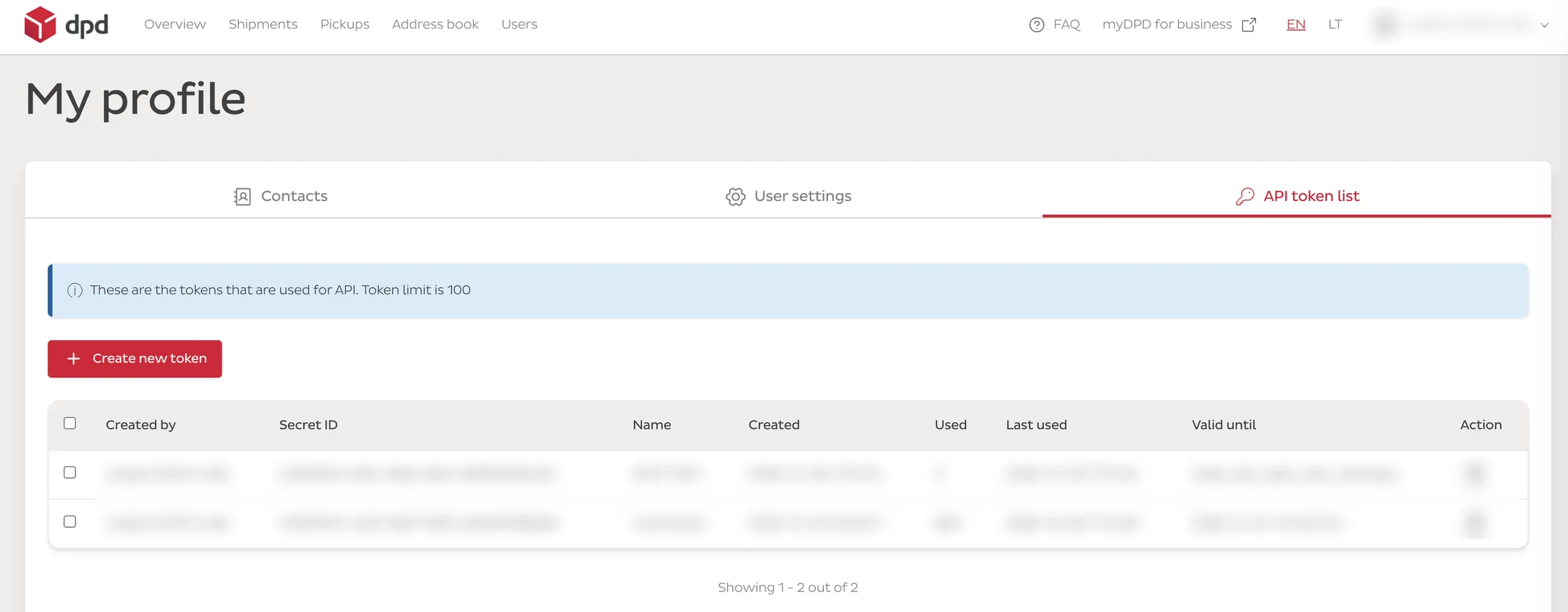
Task: Click the Token limit is 100 message
Action: pos(416,290)
